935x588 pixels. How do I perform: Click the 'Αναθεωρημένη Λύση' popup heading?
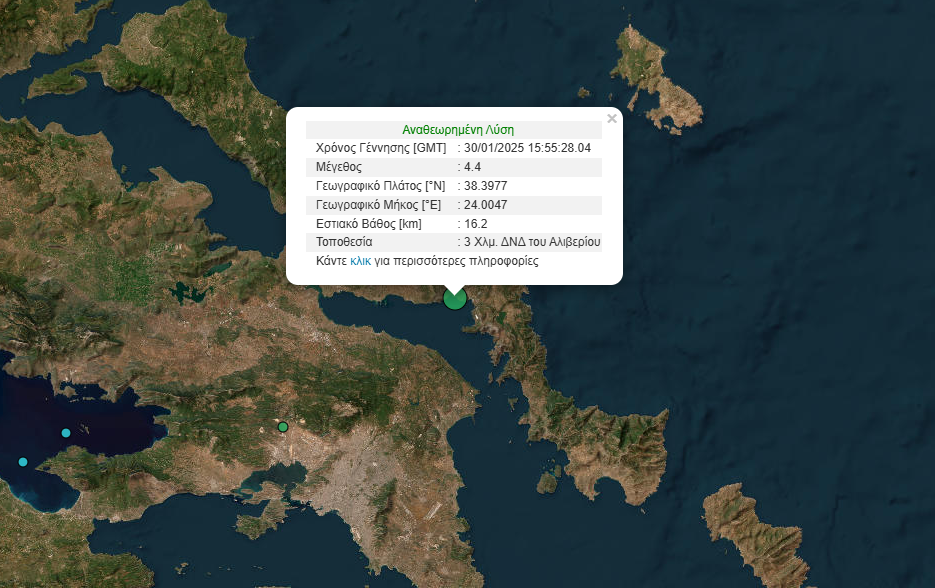pyautogui.click(x=458, y=130)
